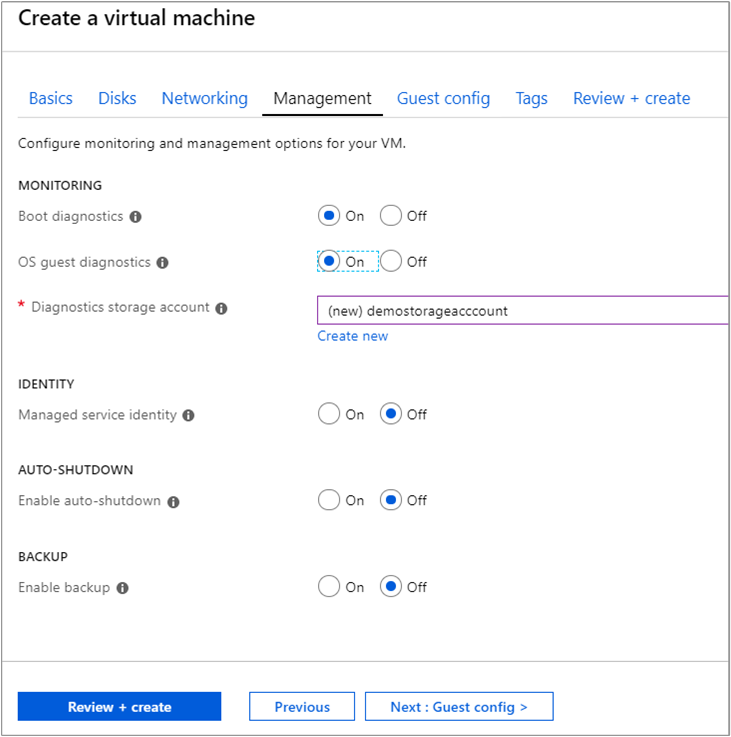The width and height of the screenshot is (731, 737).
Task: Turn Boot diagnostics Off
Action: (x=391, y=216)
